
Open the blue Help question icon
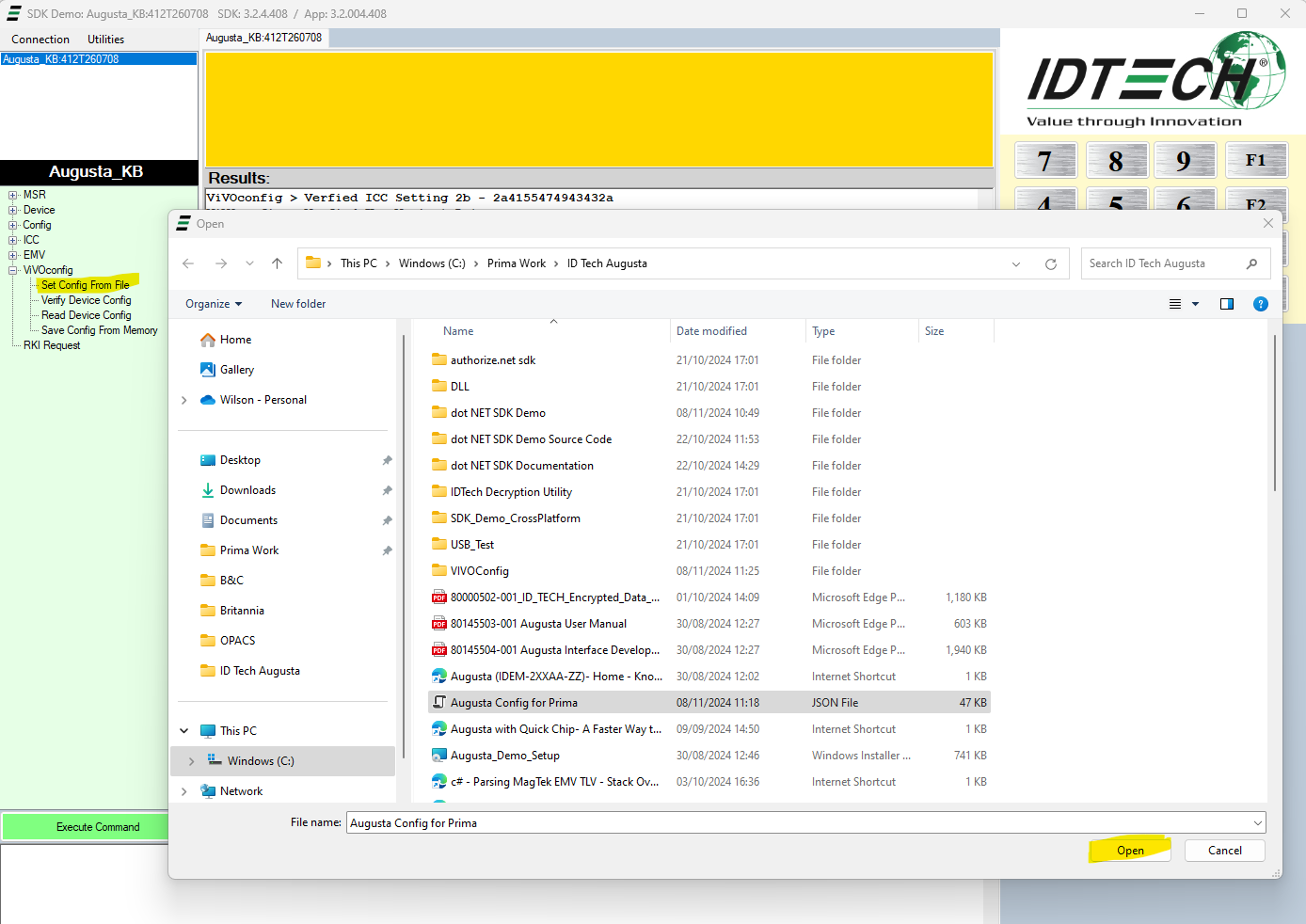tap(1261, 304)
